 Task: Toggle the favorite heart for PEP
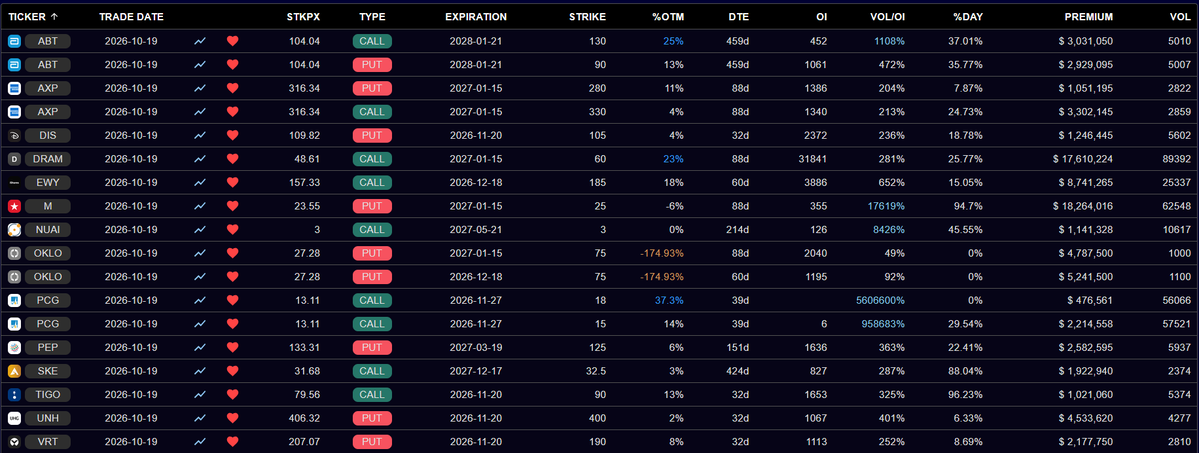[233, 347]
